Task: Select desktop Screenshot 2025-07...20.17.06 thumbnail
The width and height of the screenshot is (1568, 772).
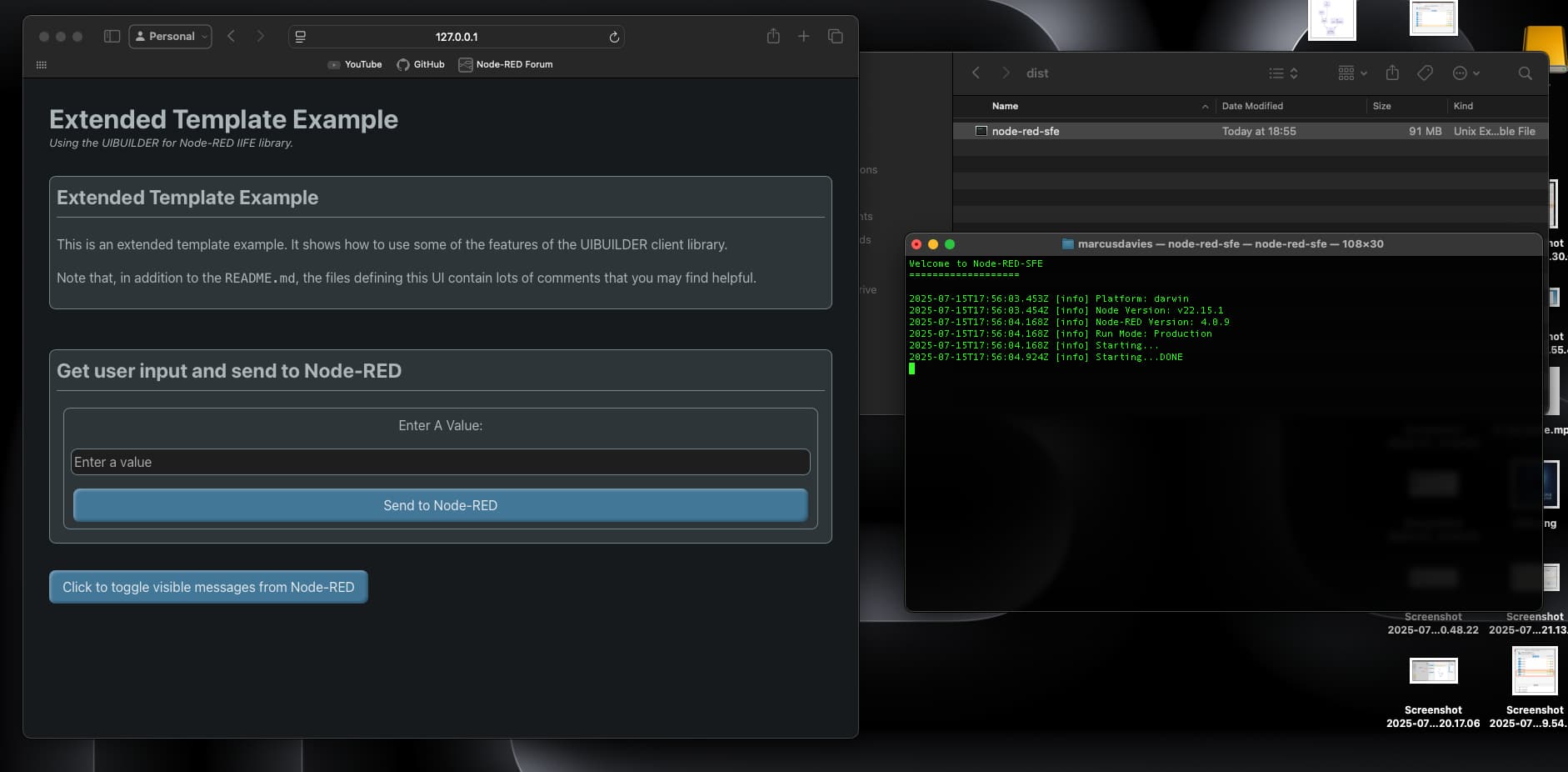Action: pos(1433,670)
